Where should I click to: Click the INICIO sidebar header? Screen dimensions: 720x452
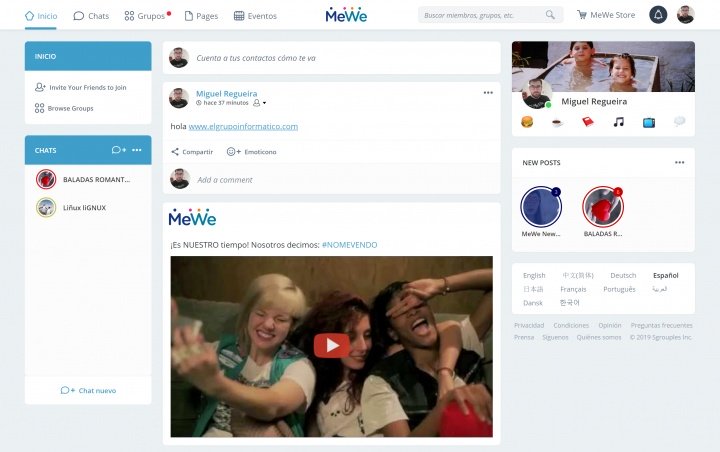coord(88,56)
